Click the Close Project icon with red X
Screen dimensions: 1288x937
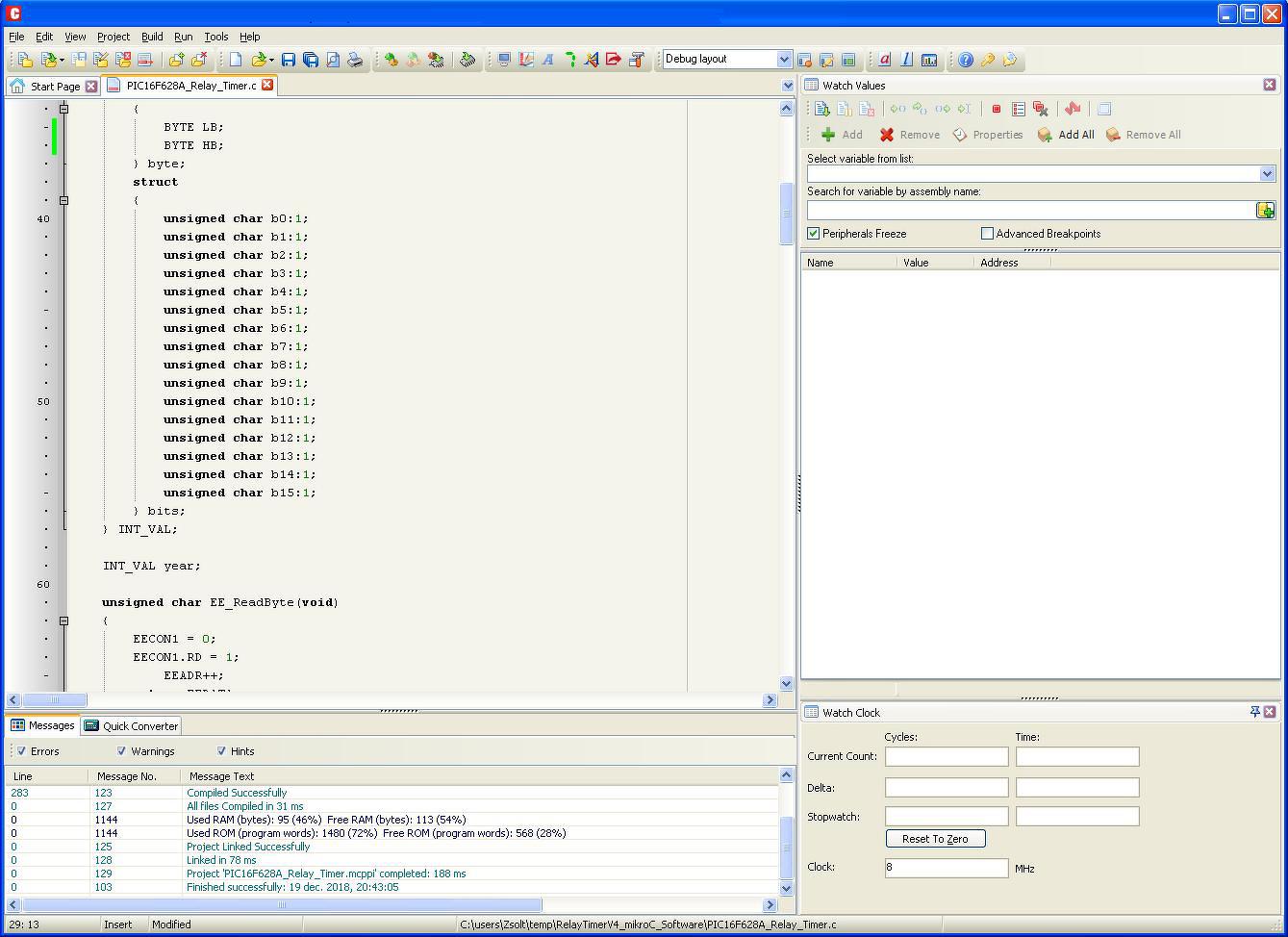click(123, 60)
